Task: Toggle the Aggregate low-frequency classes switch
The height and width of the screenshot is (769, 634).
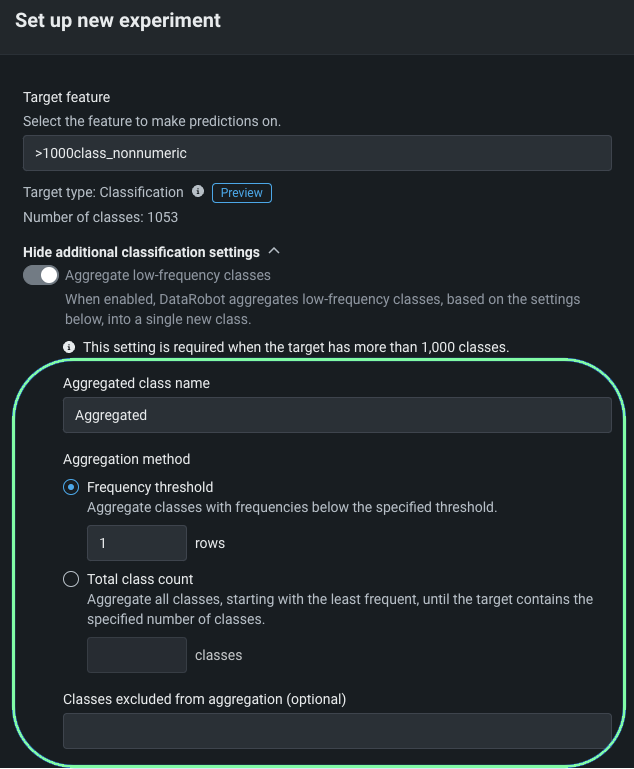Action: pos(42,275)
